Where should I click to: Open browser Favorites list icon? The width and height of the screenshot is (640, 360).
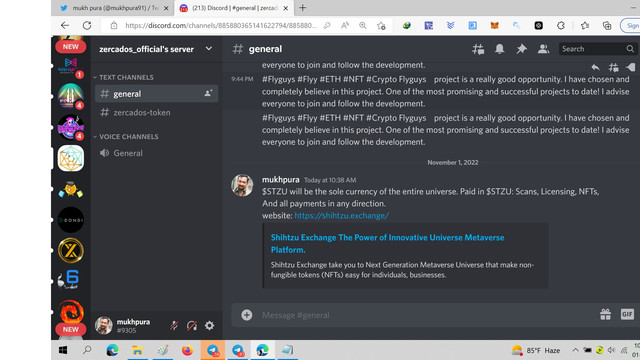coord(585,25)
